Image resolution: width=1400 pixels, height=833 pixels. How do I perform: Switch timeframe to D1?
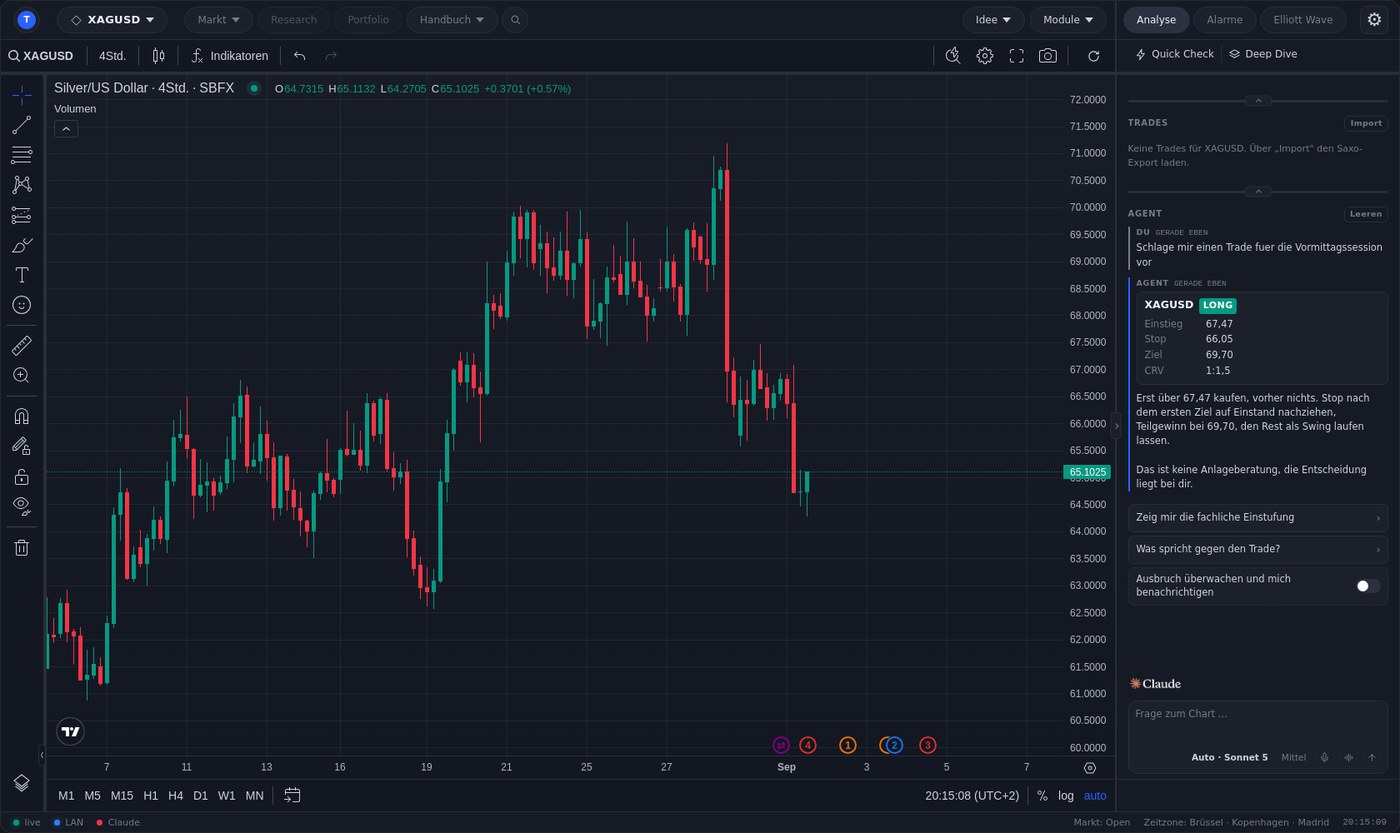200,796
